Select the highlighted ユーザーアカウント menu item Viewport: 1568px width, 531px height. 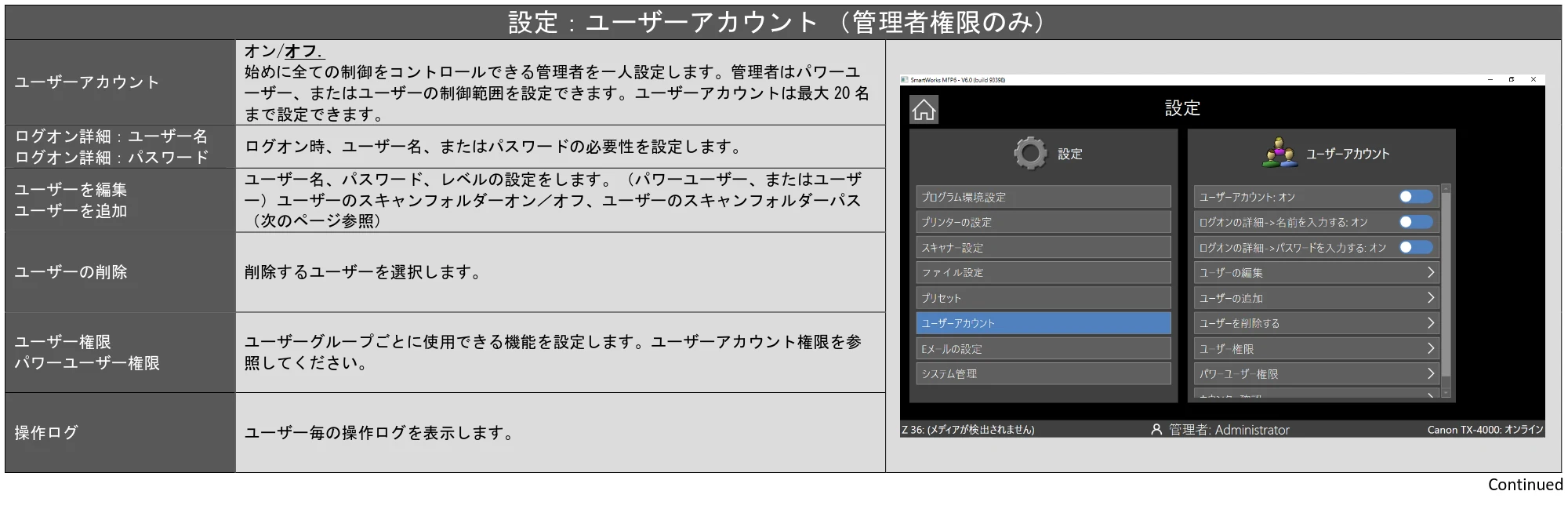1044,323
